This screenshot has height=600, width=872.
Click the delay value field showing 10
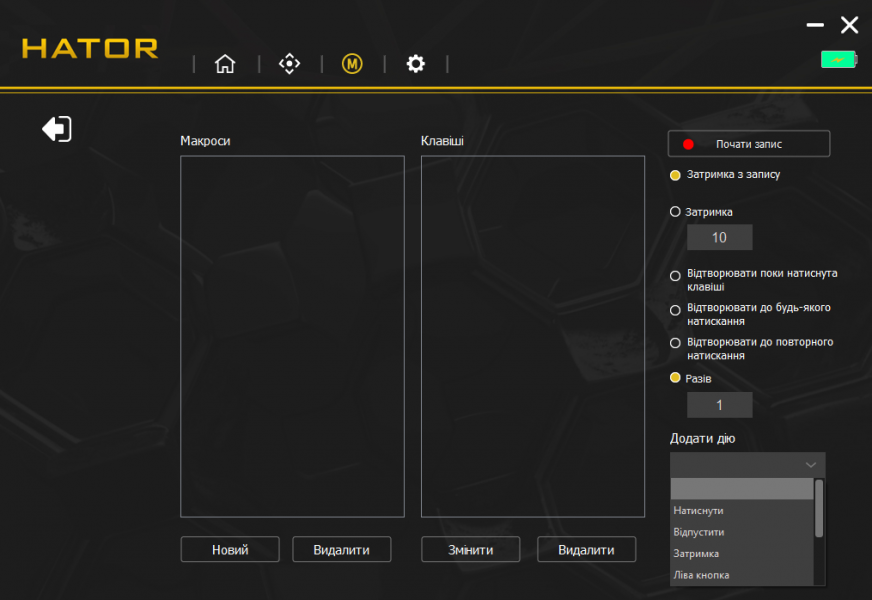(x=719, y=238)
